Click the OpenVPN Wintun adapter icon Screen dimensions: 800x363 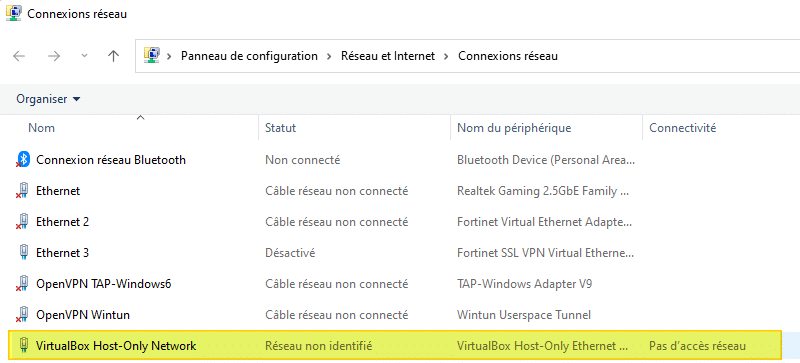point(22,315)
